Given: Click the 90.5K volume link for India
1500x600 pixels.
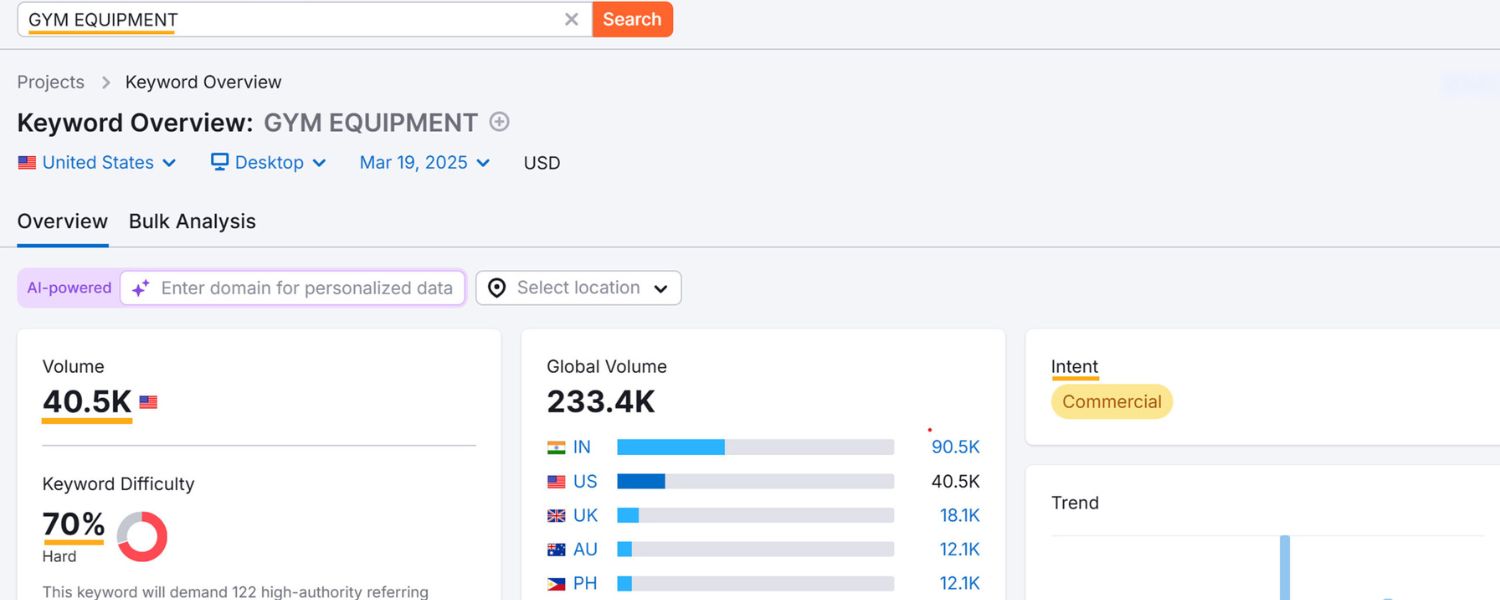Looking at the screenshot, I should (x=955, y=447).
